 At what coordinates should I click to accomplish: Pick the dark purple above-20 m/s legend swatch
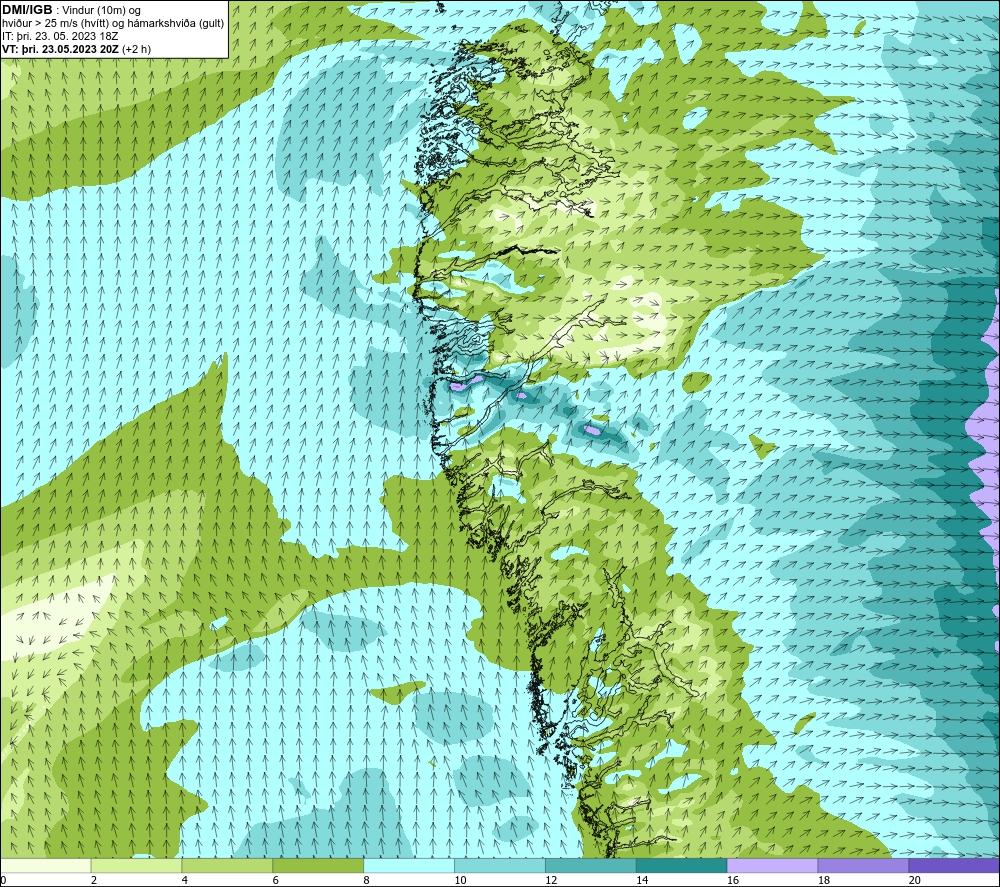[954, 865]
